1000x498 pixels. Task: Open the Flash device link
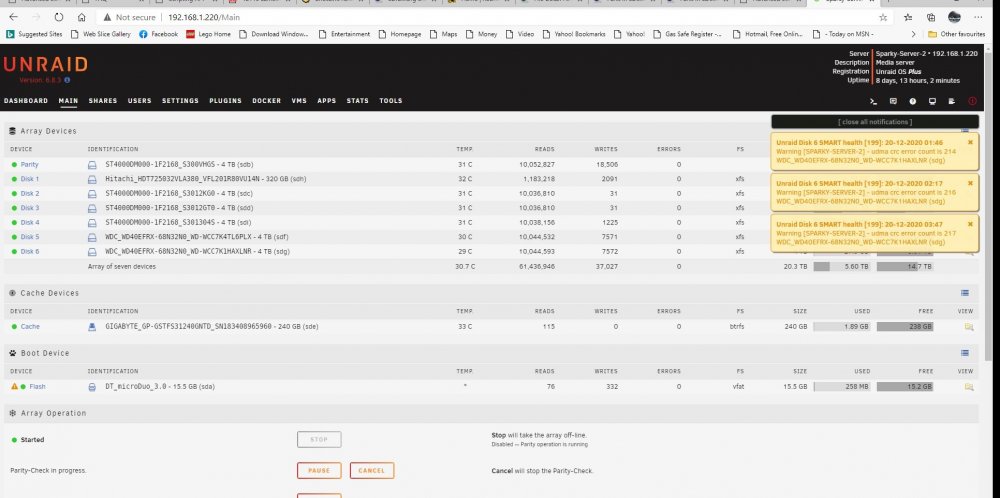37,386
